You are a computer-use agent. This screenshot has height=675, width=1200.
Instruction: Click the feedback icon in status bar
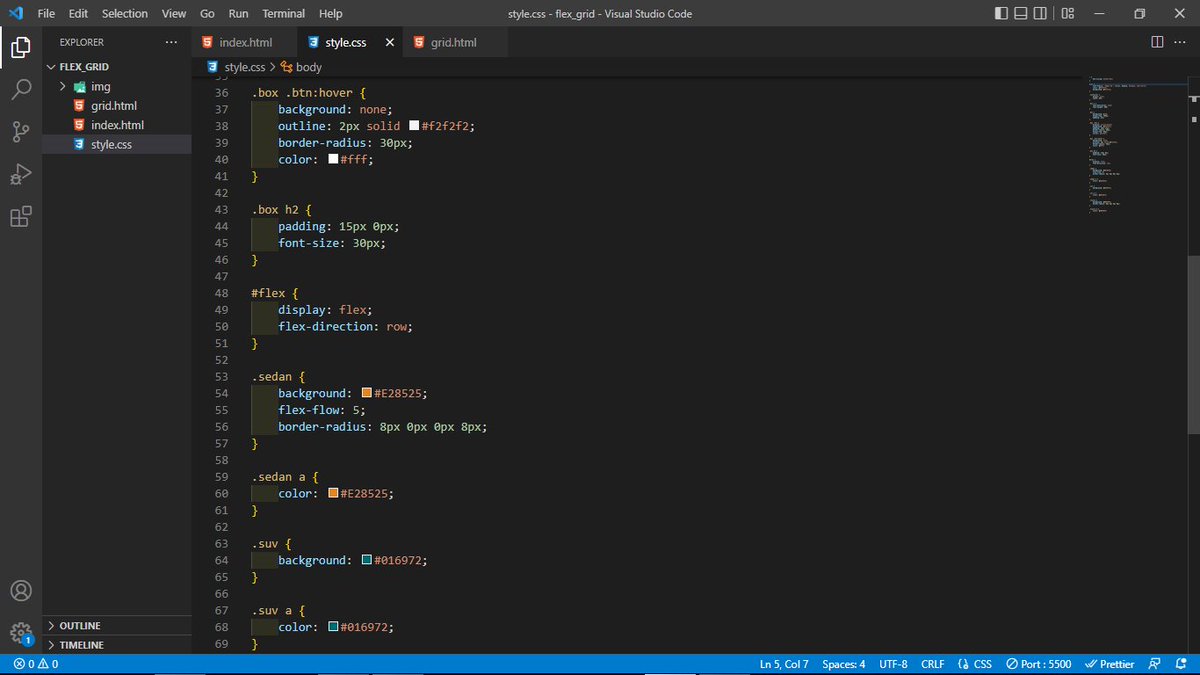coord(1155,664)
